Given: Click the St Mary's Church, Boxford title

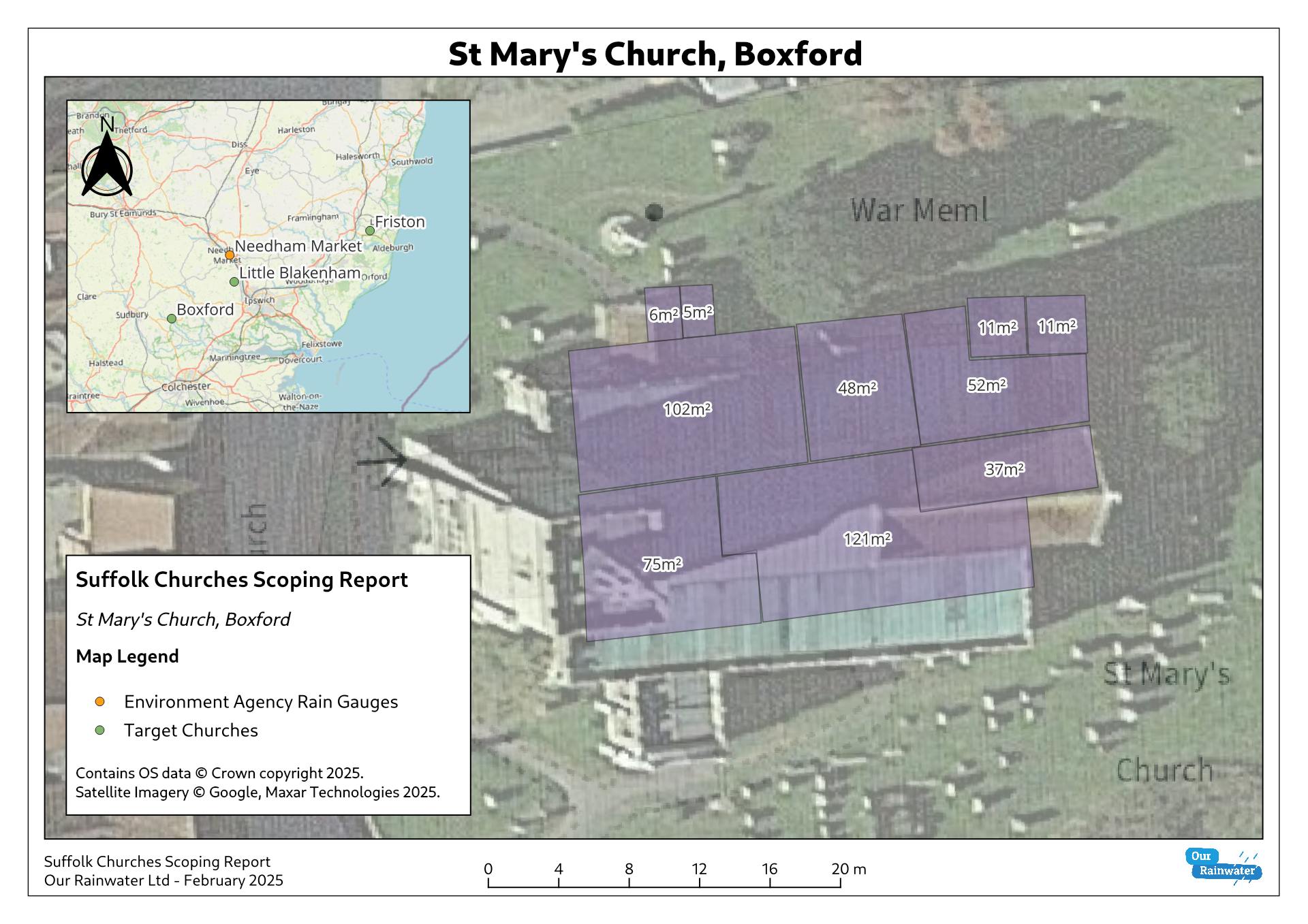Looking at the screenshot, I should click(x=655, y=54).
